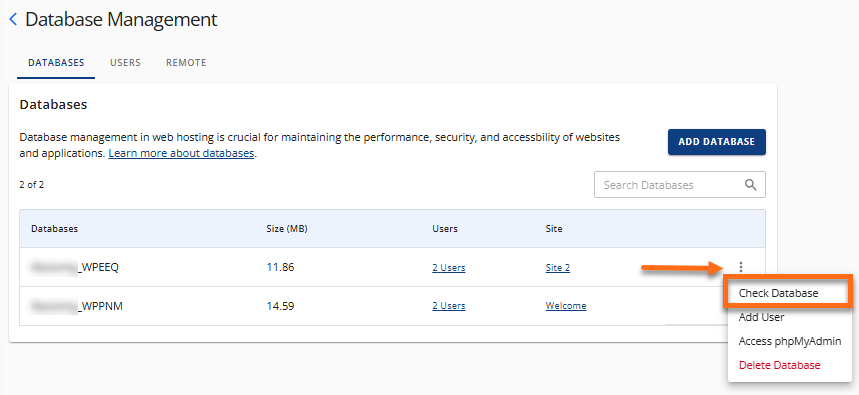
Task: Choose Add User in the context menu
Action: 761,317
